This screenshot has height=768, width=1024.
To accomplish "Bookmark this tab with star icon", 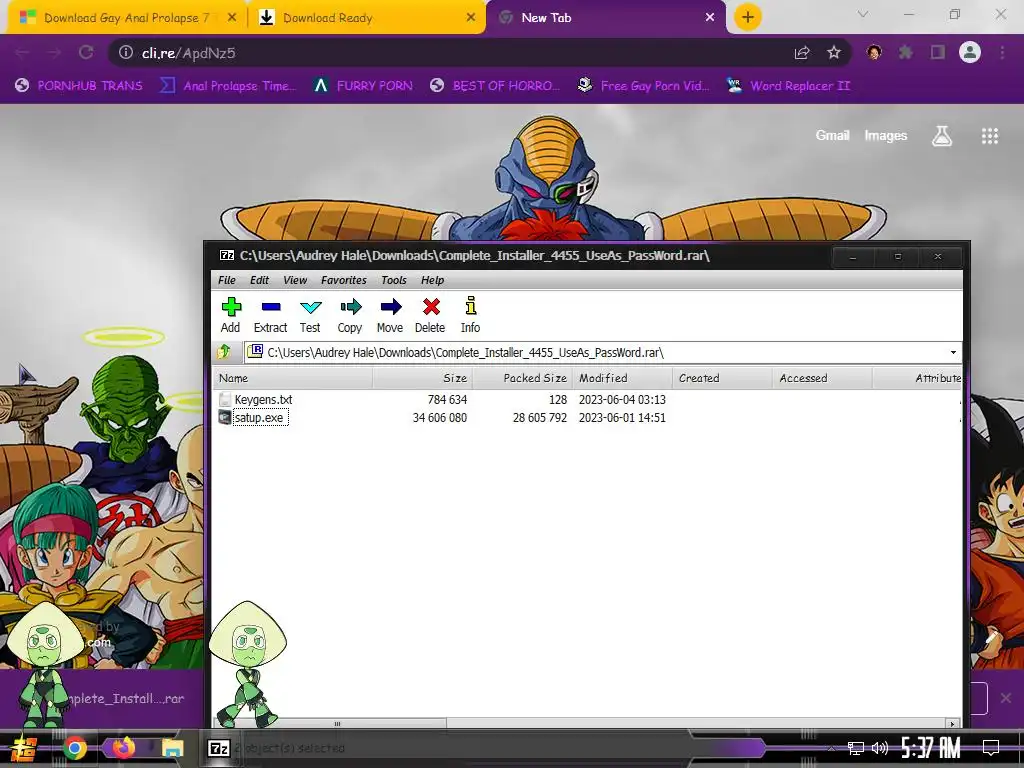I will click(834, 53).
